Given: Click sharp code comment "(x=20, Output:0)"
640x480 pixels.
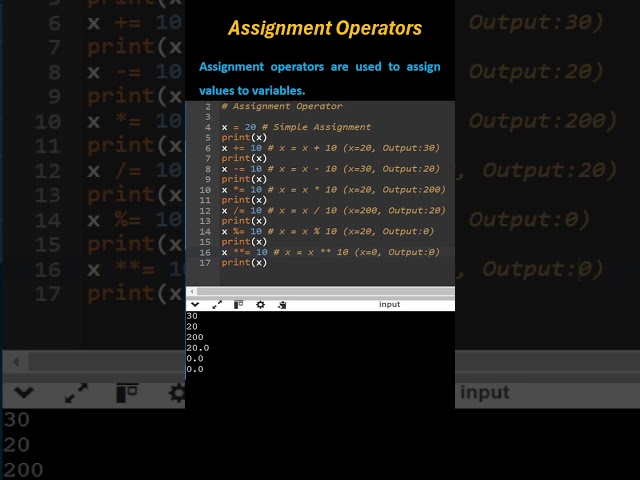Looking at the screenshot, I should [389, 231].
